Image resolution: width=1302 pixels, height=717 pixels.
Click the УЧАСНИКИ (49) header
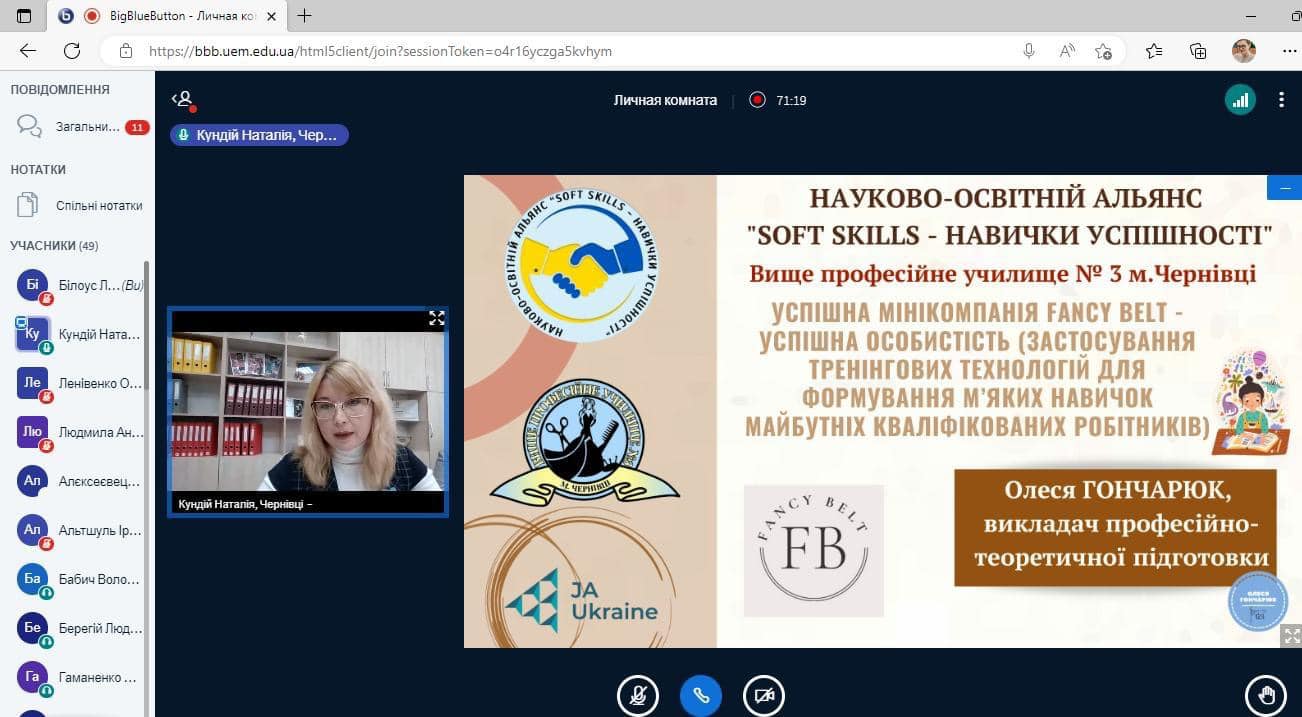point(54,245)
